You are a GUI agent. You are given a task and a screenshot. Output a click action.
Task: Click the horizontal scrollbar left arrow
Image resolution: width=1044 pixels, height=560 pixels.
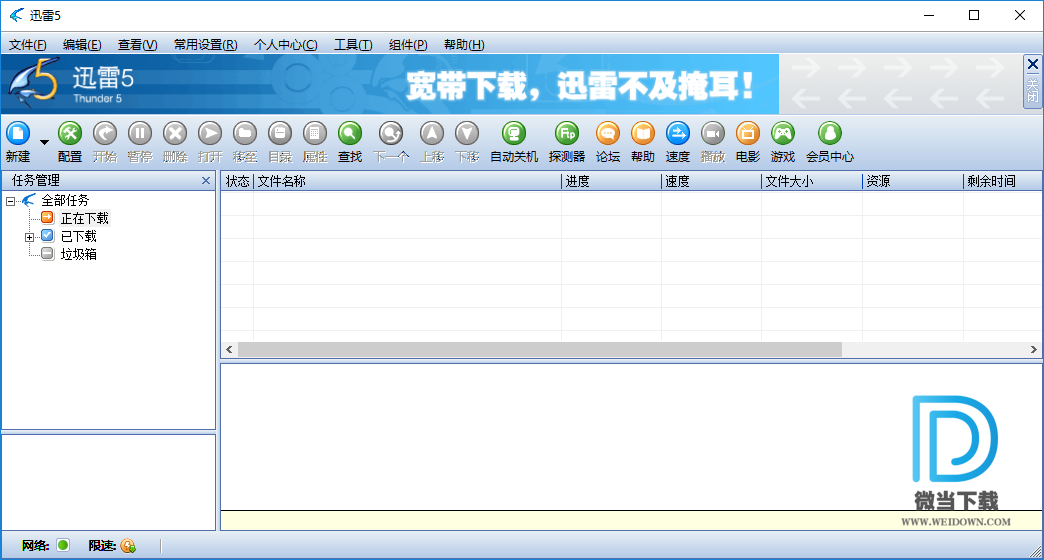pos(229,350)
